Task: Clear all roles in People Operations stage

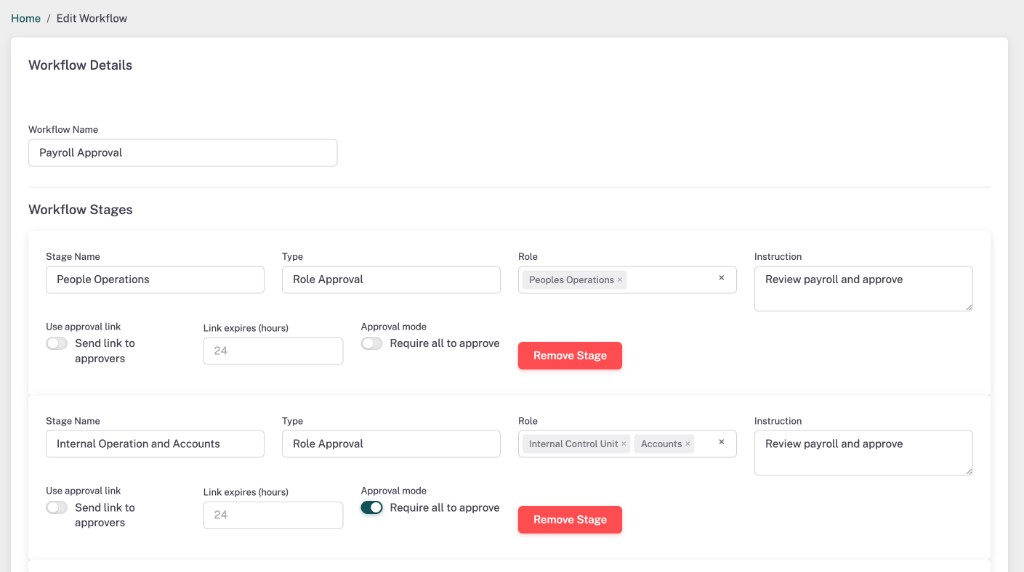Action: point(722,278)
